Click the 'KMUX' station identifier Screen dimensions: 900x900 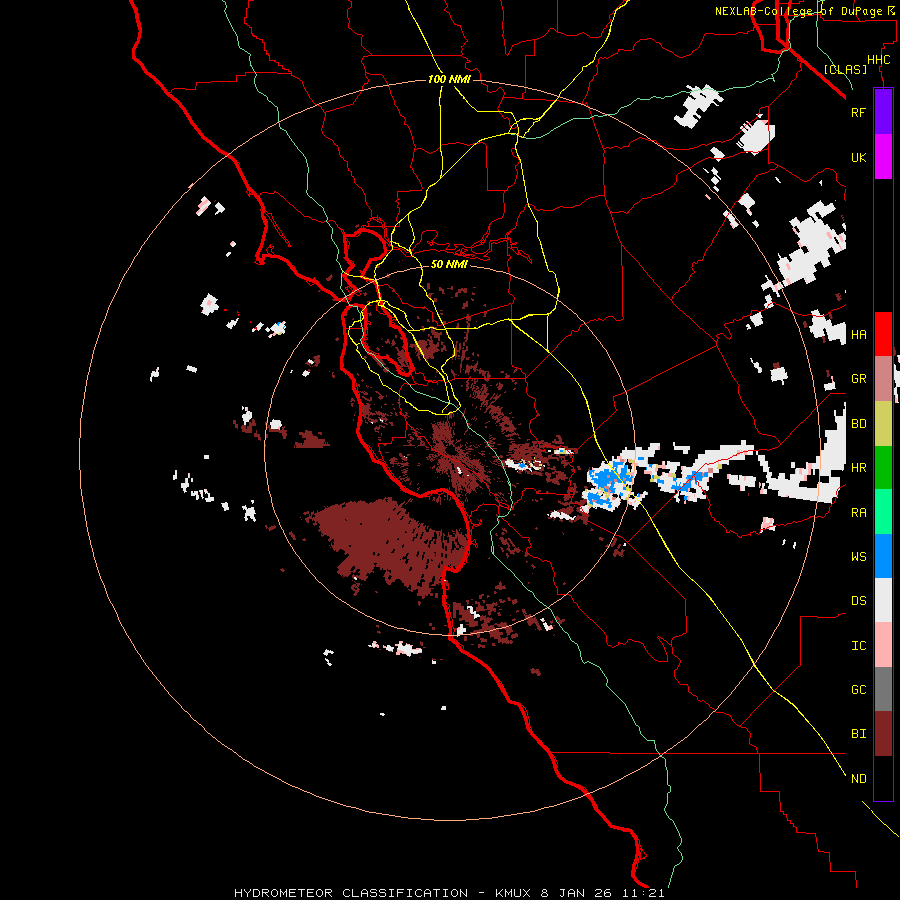tap(514, 893)
